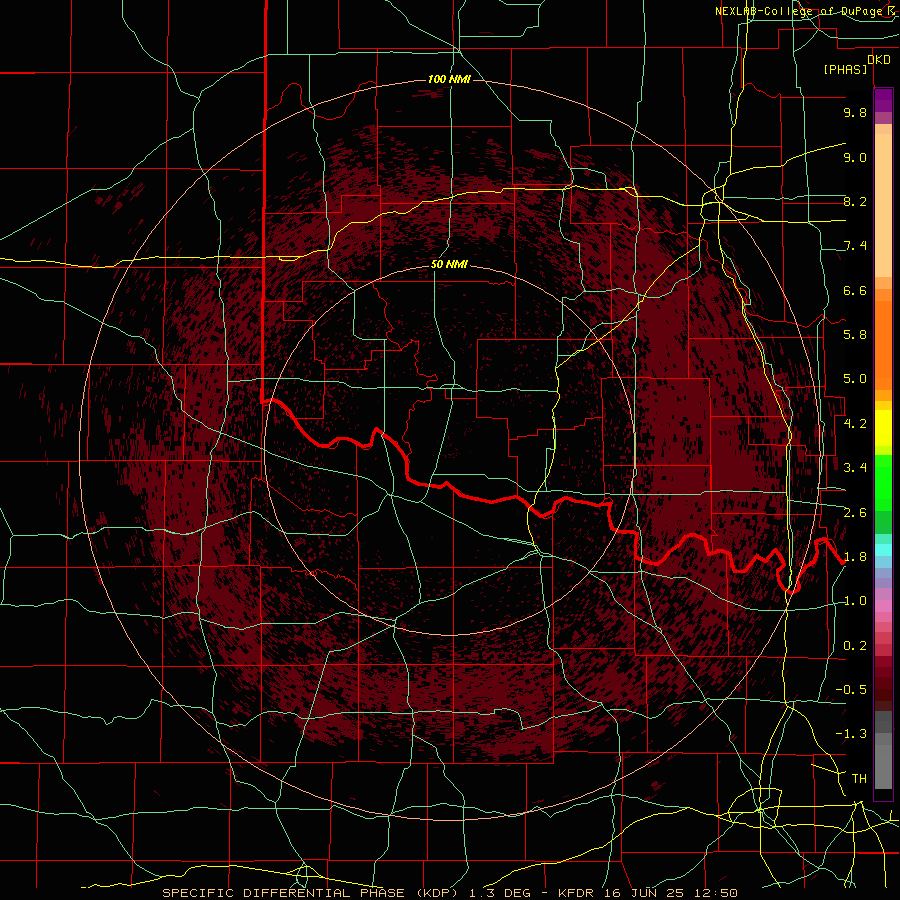This screenshot has width=900, height=900.
Task: Click the cyan segment of color bar
Action: tap(883, 550)
